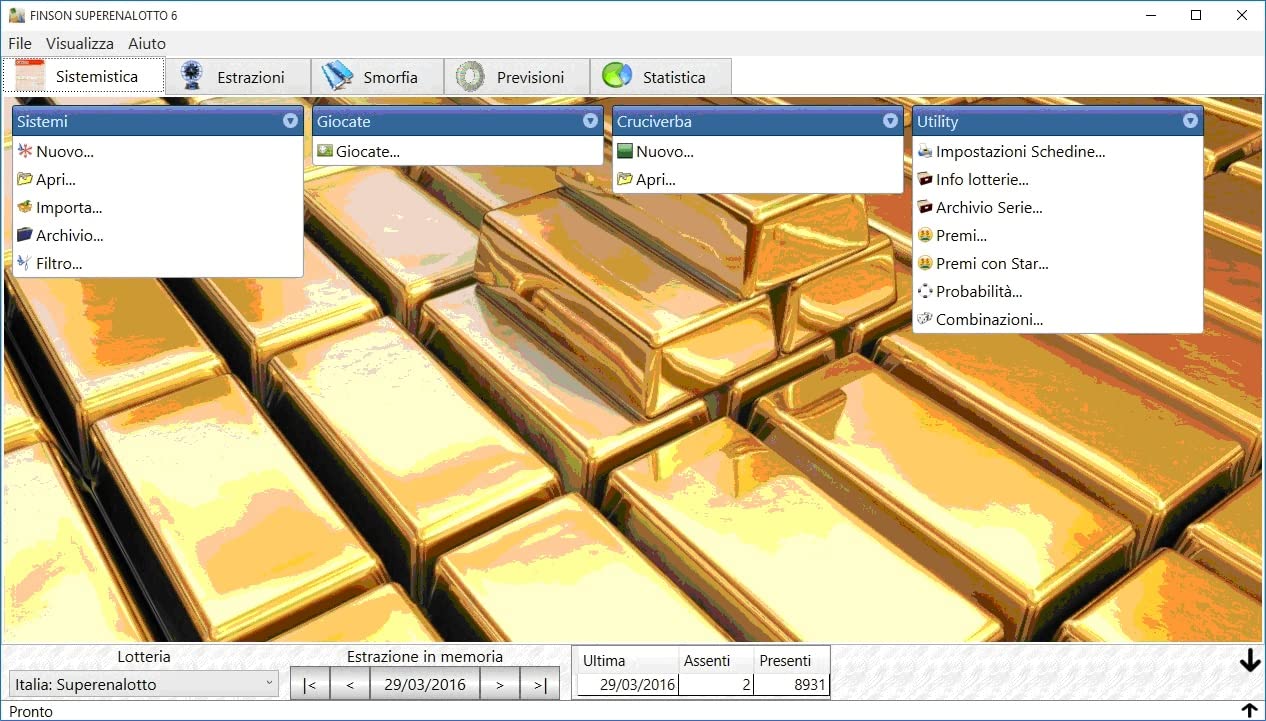The width and height of the screenshot is (1266, 721).
Task: Open Apri... in Cruciverba panel
Action: (x=656, y=180)
